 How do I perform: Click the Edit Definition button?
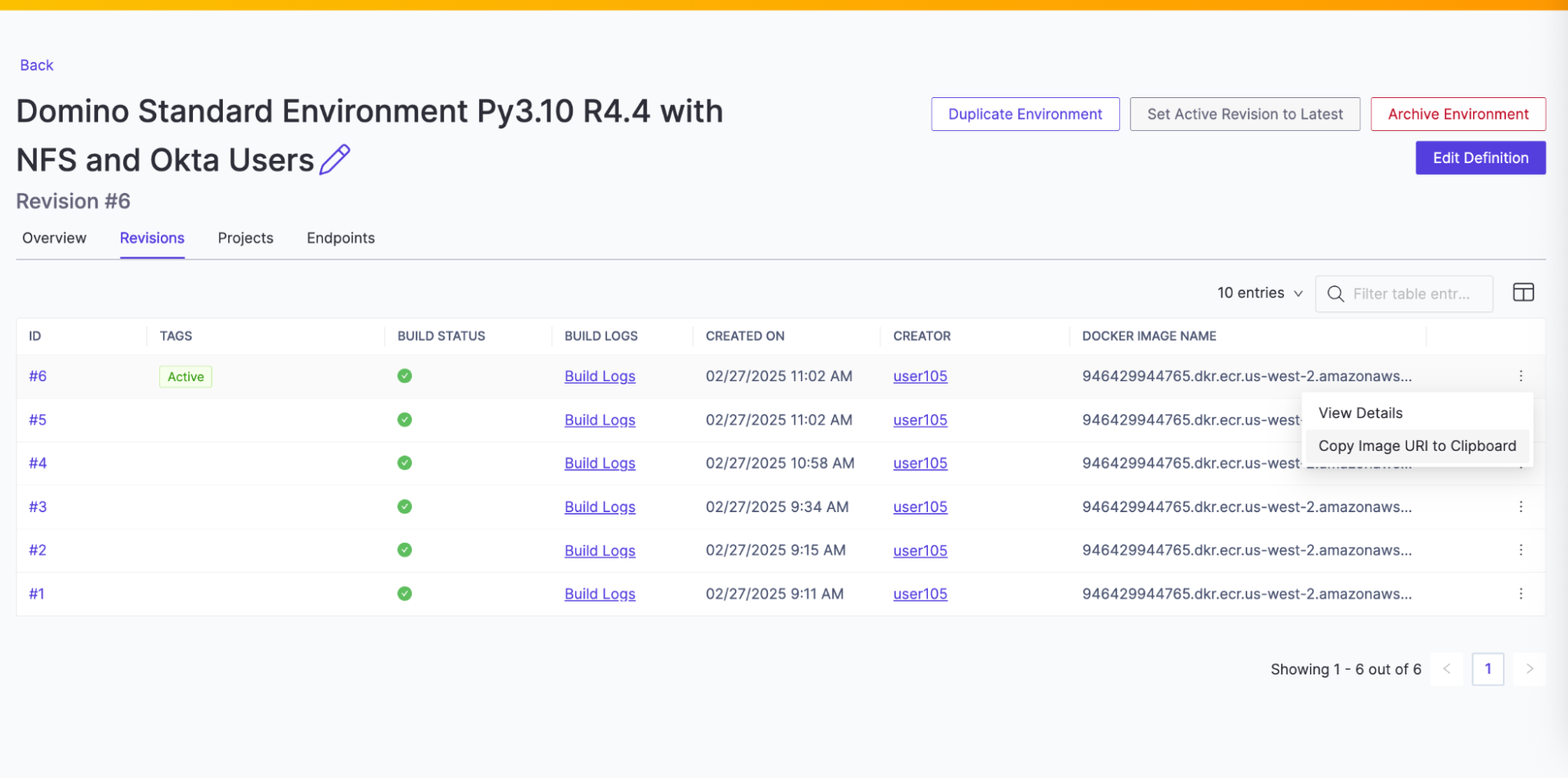pos(1480,158)
